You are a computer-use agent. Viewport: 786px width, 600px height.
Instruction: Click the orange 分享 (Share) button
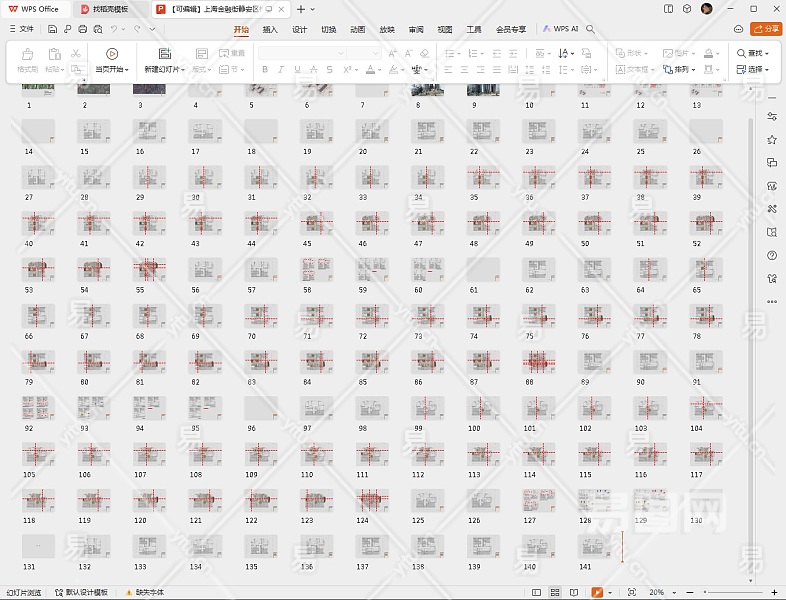(x=767, y=29)
